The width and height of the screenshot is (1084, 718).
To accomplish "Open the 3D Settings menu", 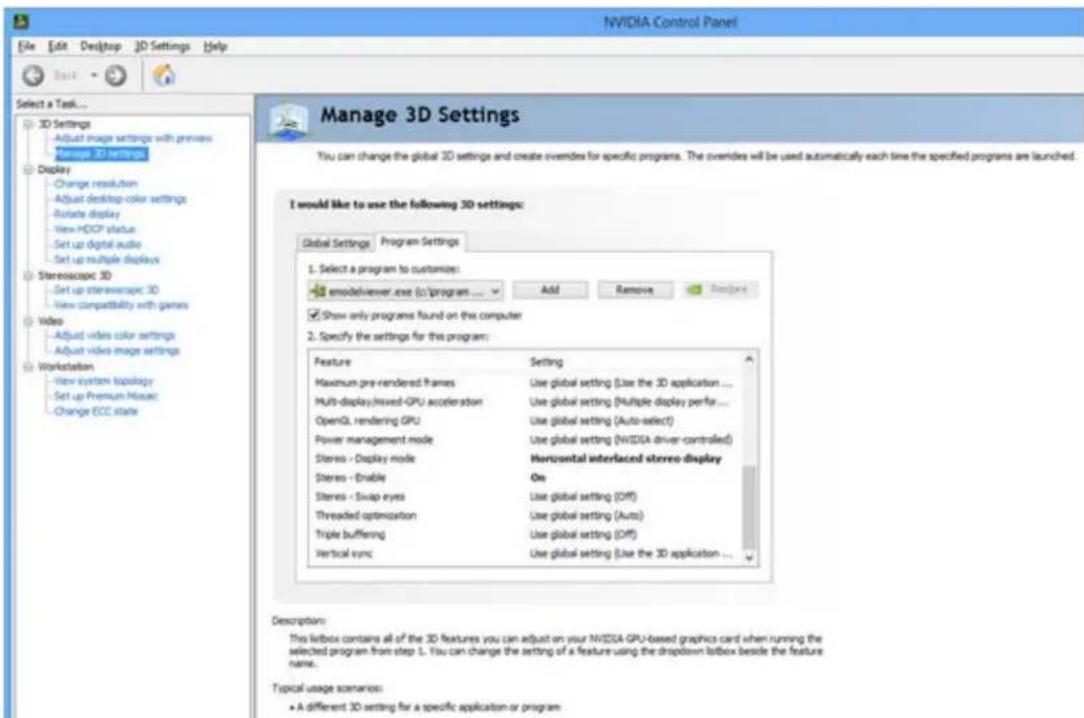I will tap(162, 46).
